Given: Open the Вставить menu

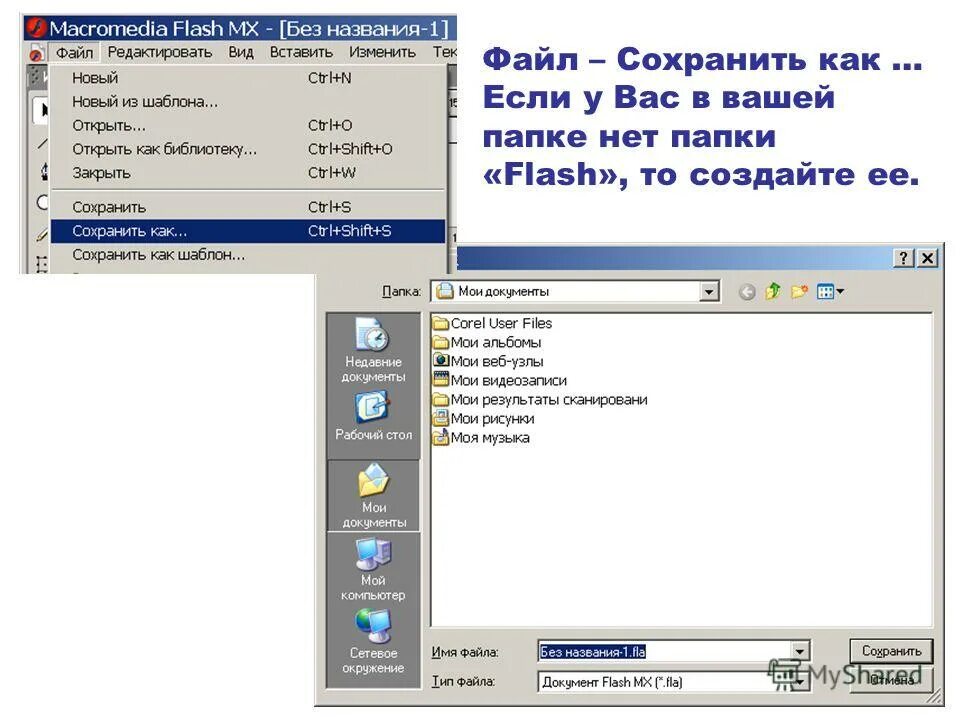Looking at the screenshot, I should (301, 53).
